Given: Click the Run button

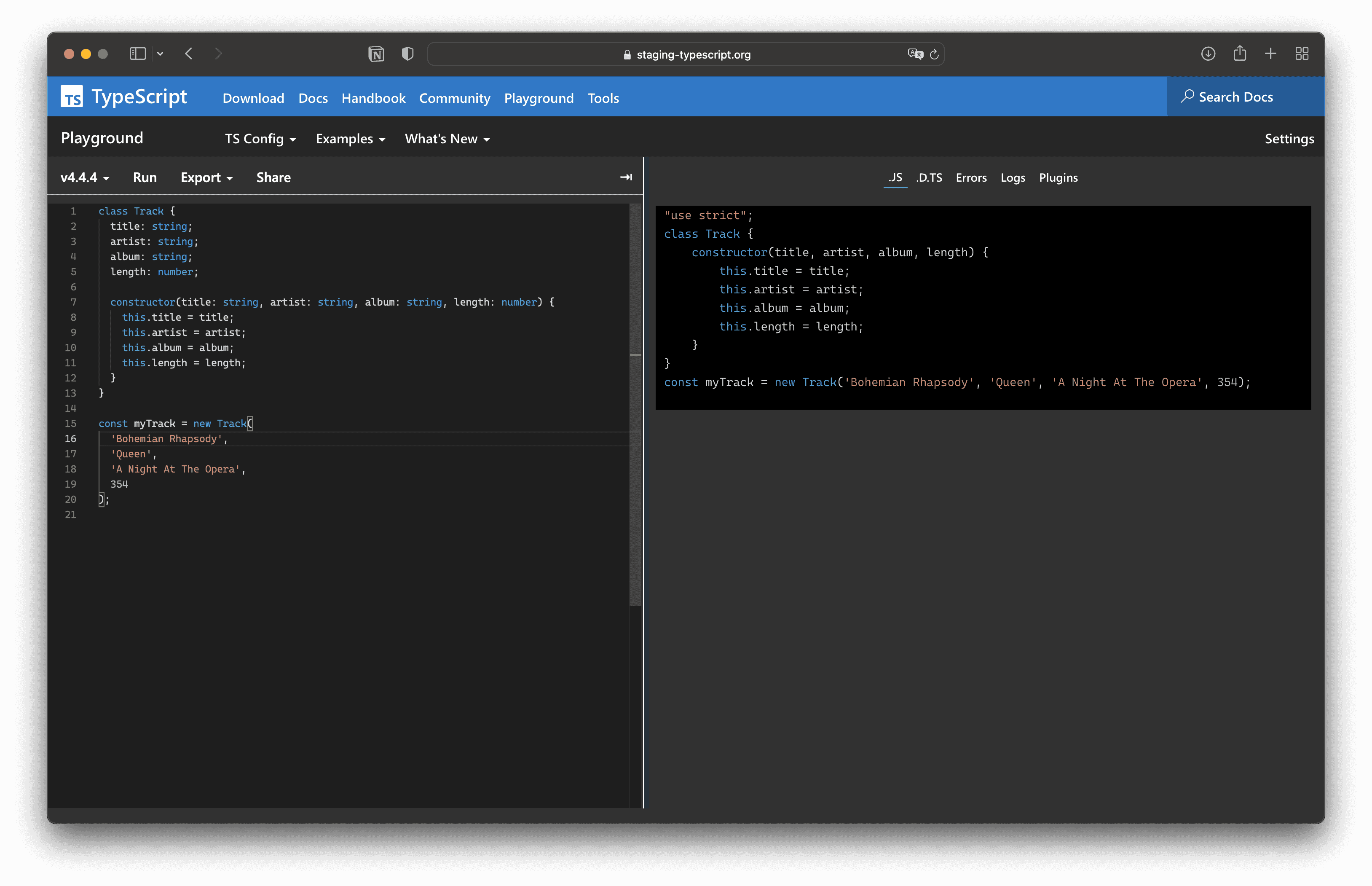Looking at the screenshot, I should point(145,178).
